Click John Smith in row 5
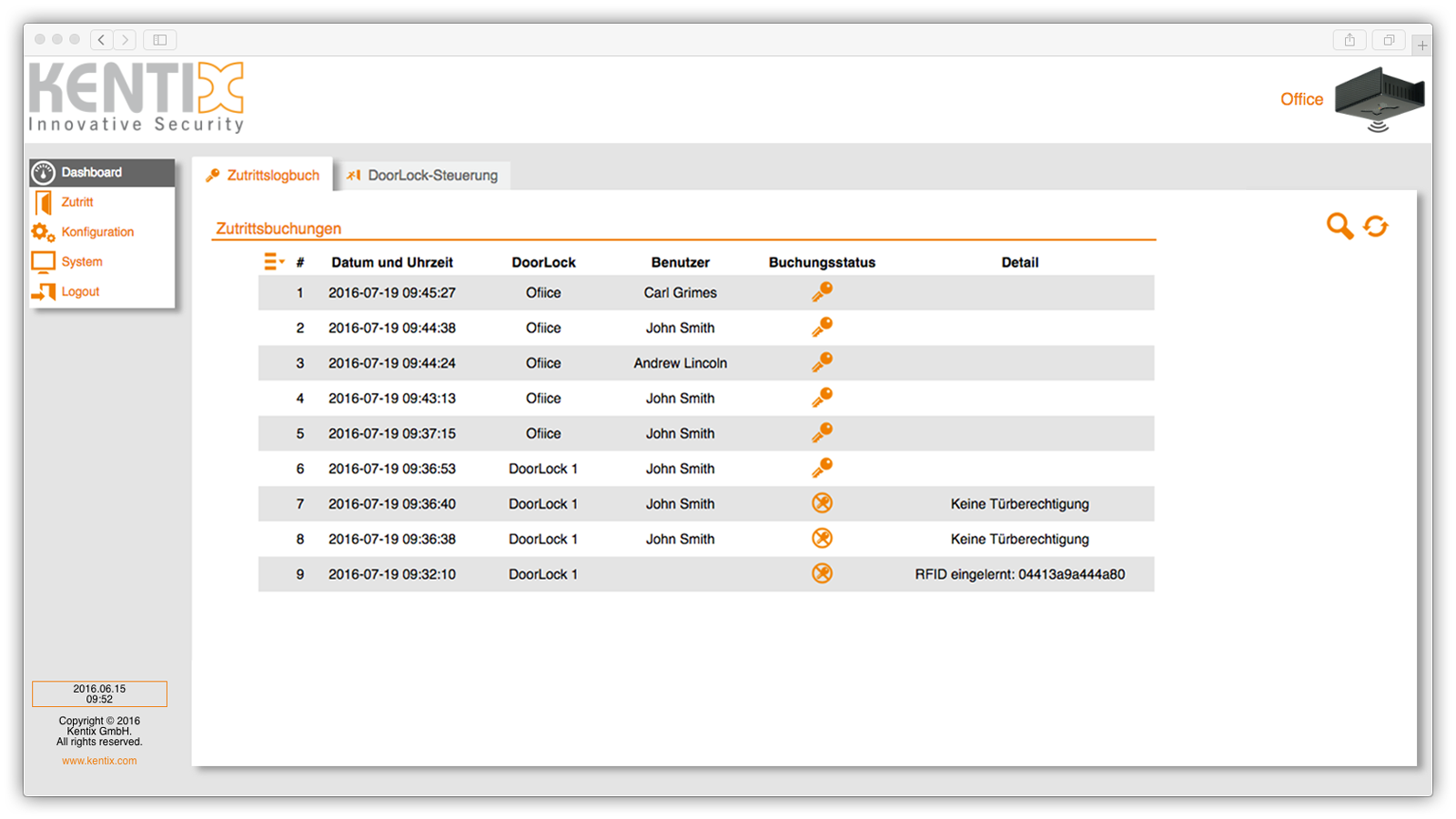Viewport: 1456px width, 819px height. click(x=680, y=433)
